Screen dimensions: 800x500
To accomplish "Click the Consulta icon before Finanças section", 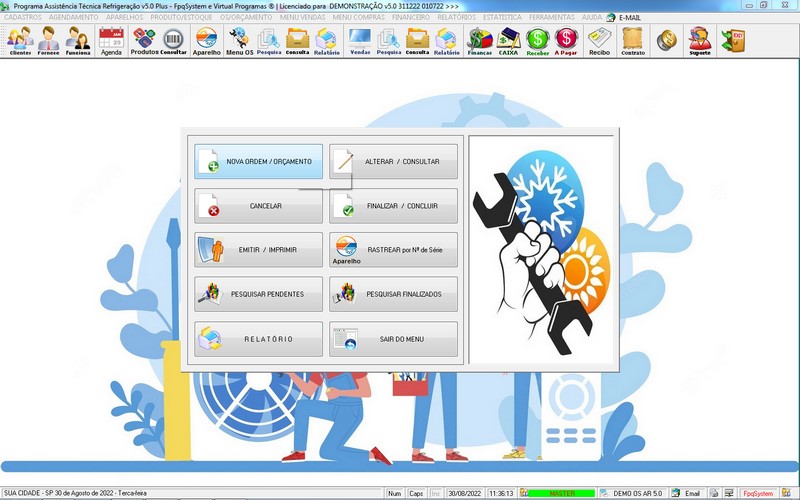I will 417,41.
